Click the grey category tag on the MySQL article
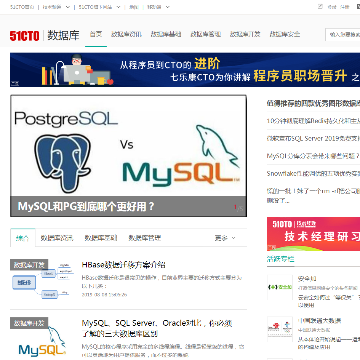This screenshot has width=360, height=360. coord(29,323)
